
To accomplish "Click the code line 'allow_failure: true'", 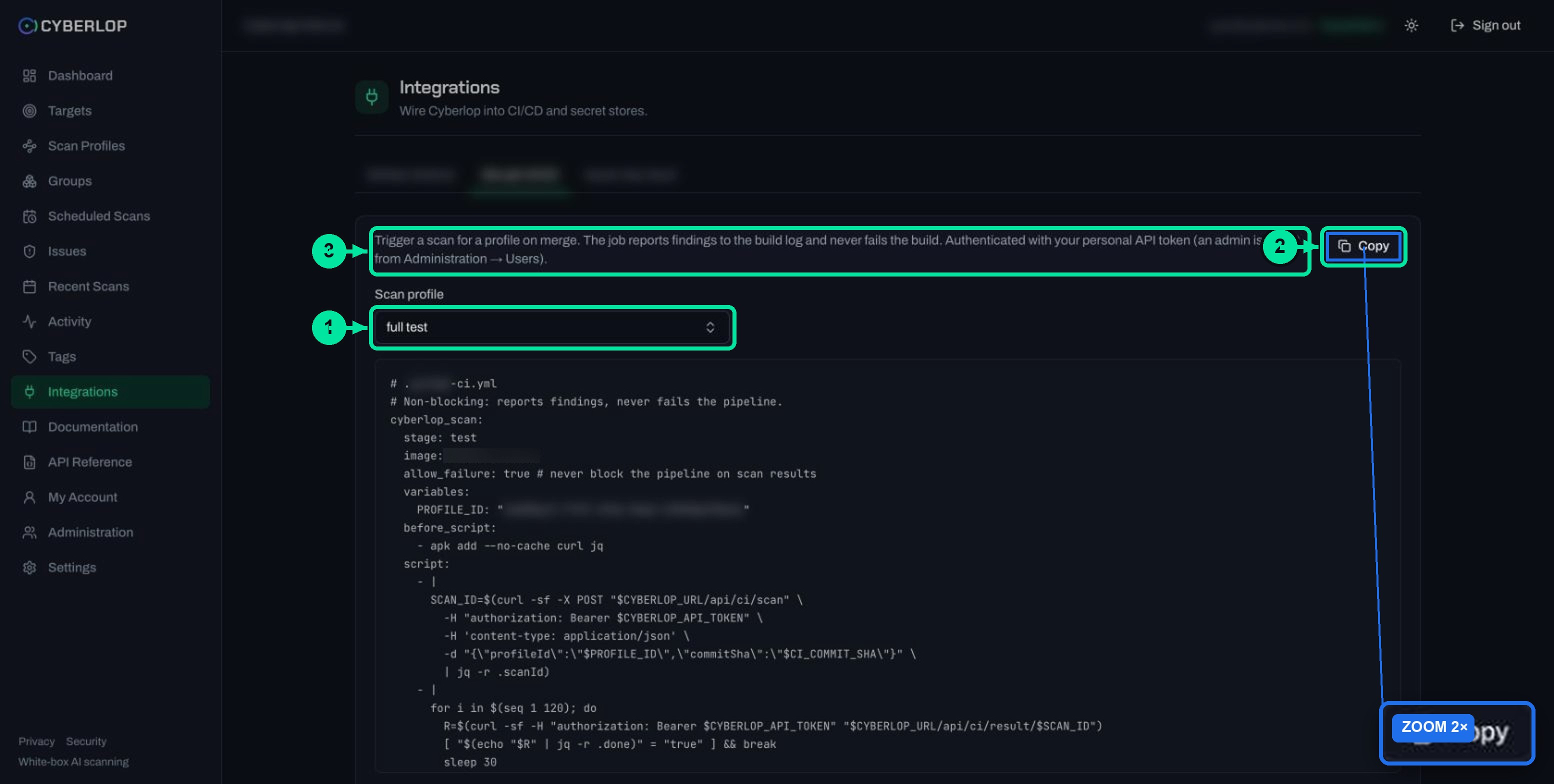I will pyautogui.click(x=609, y=473).
